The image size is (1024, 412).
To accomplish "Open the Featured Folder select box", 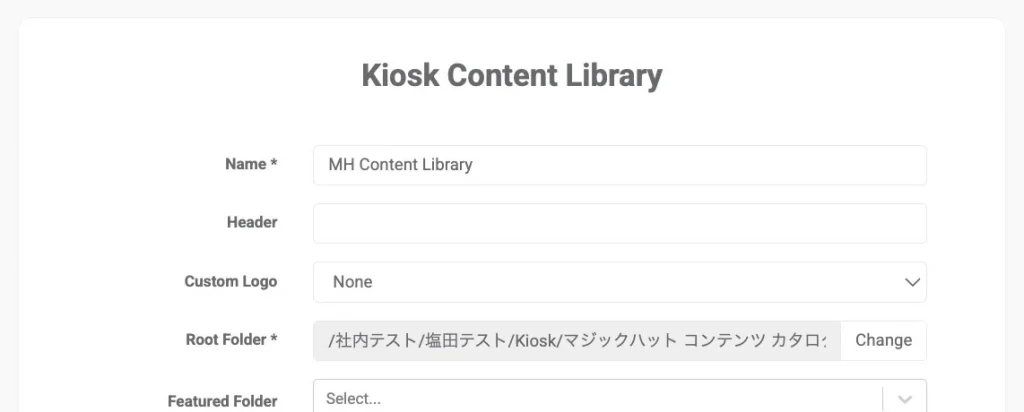I will [598, 398].
